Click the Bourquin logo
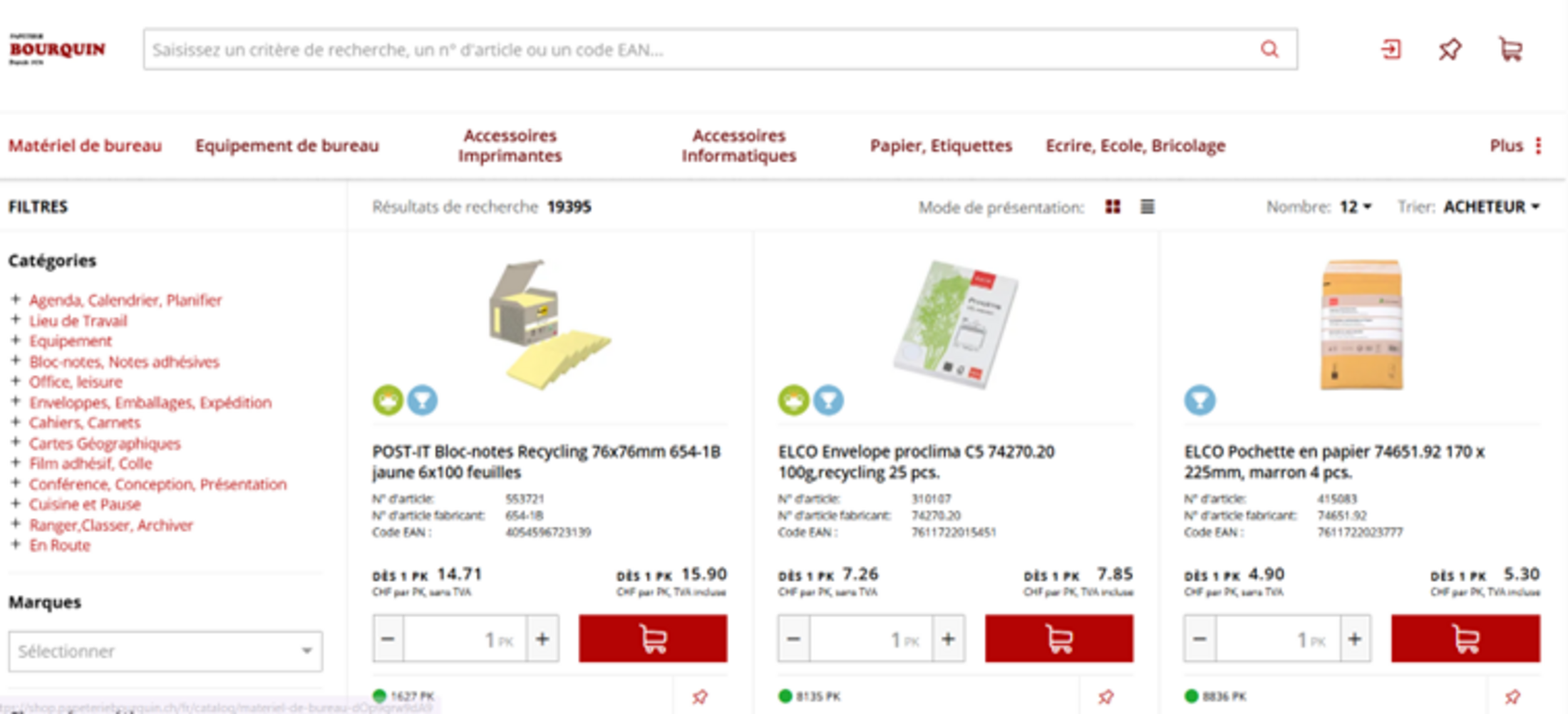The height and width of the screenshot is (714, 1568). tap(57, 49)
